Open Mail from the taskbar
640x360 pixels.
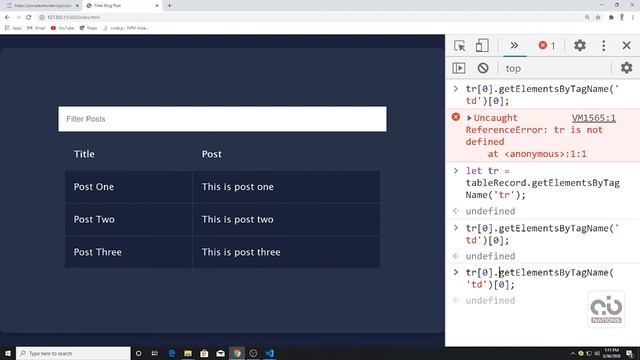pos(220,353)
